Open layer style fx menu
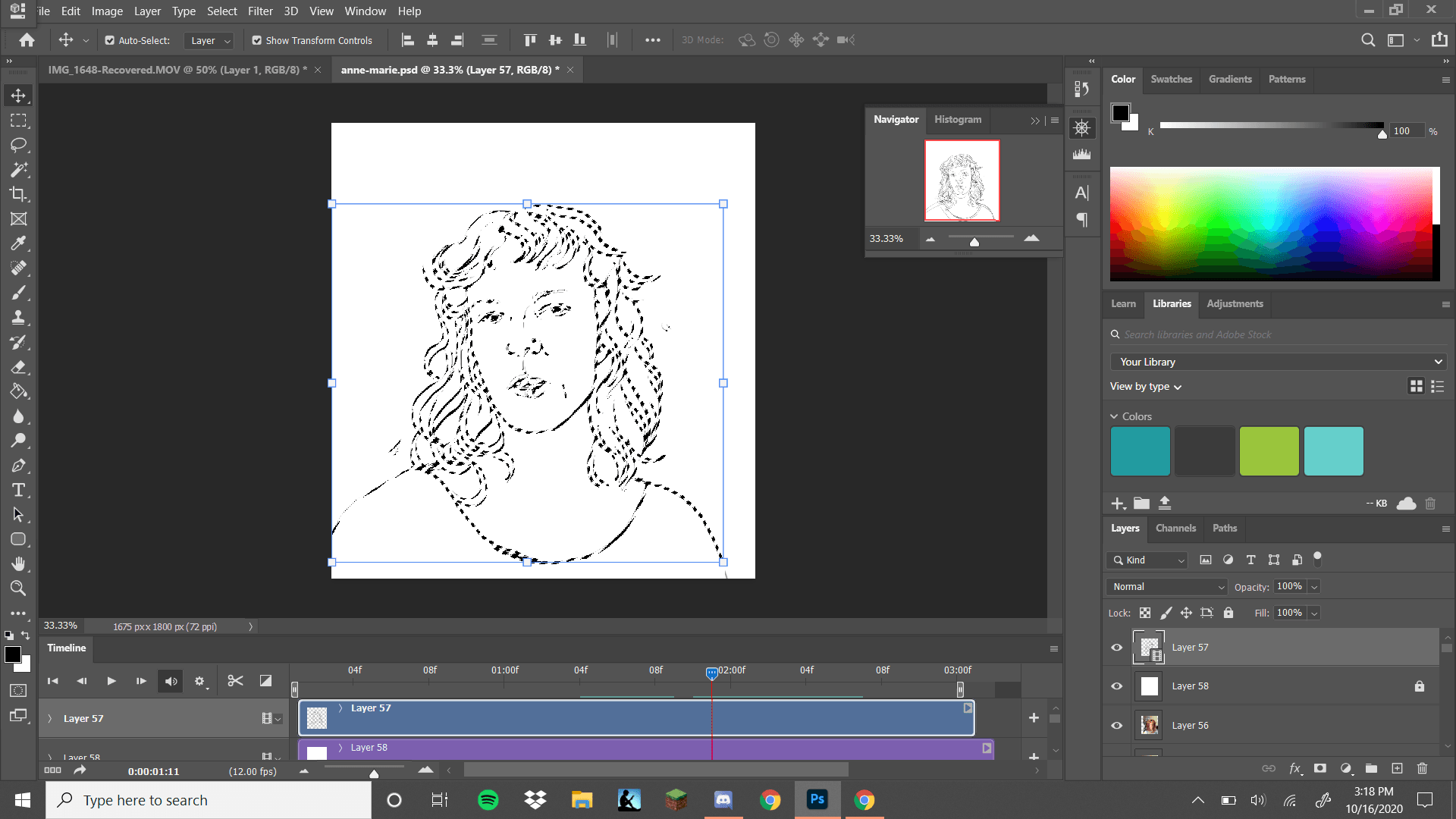This screenshot has width=1456, height=819. (x=1295, y=768)
